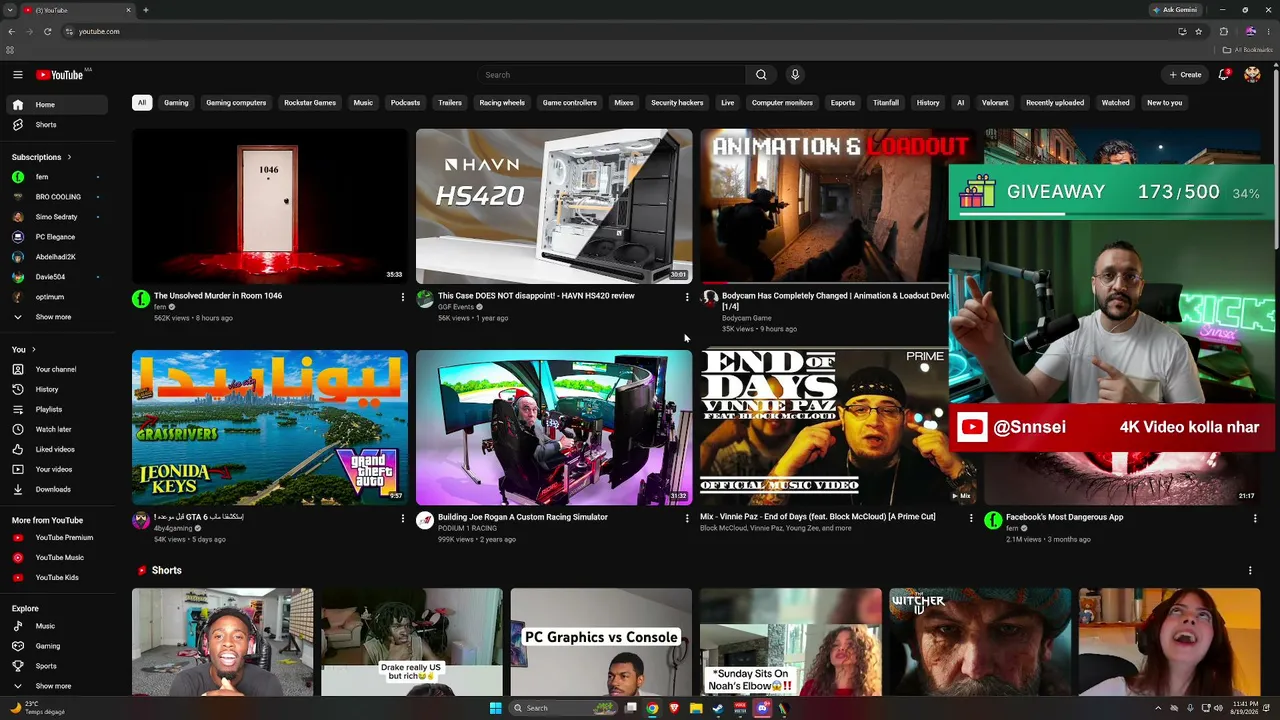Reload the page in the browser

(47, 31)
